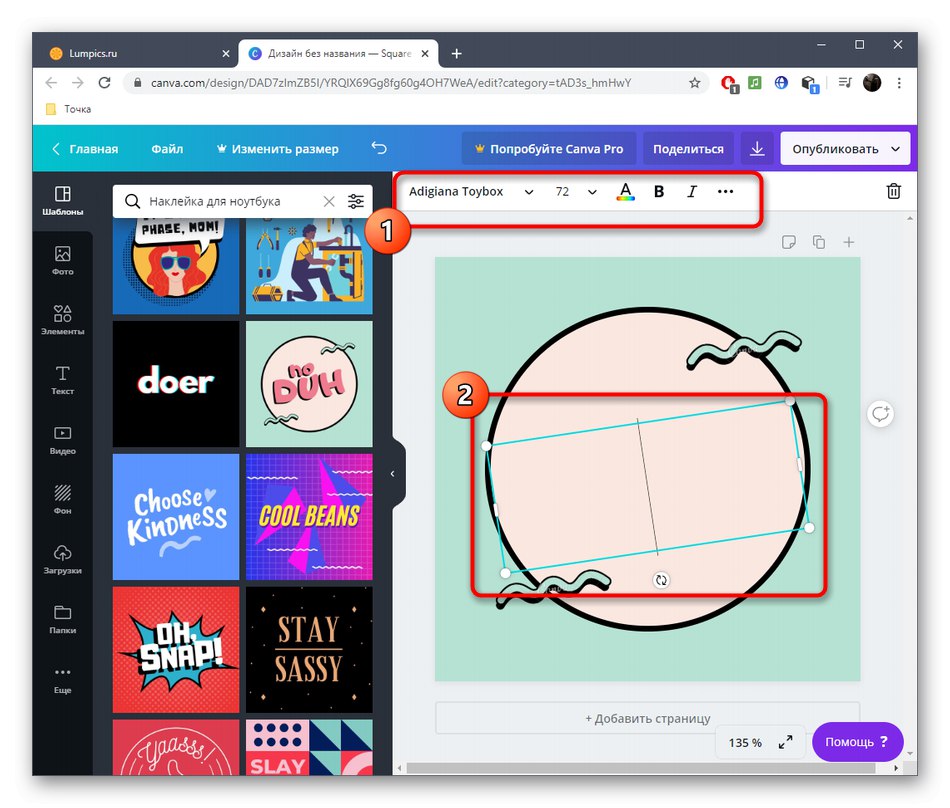950x808 pixels.
Task: Open the Шаблоны templates sidebar tab
Action: point(62,200)
